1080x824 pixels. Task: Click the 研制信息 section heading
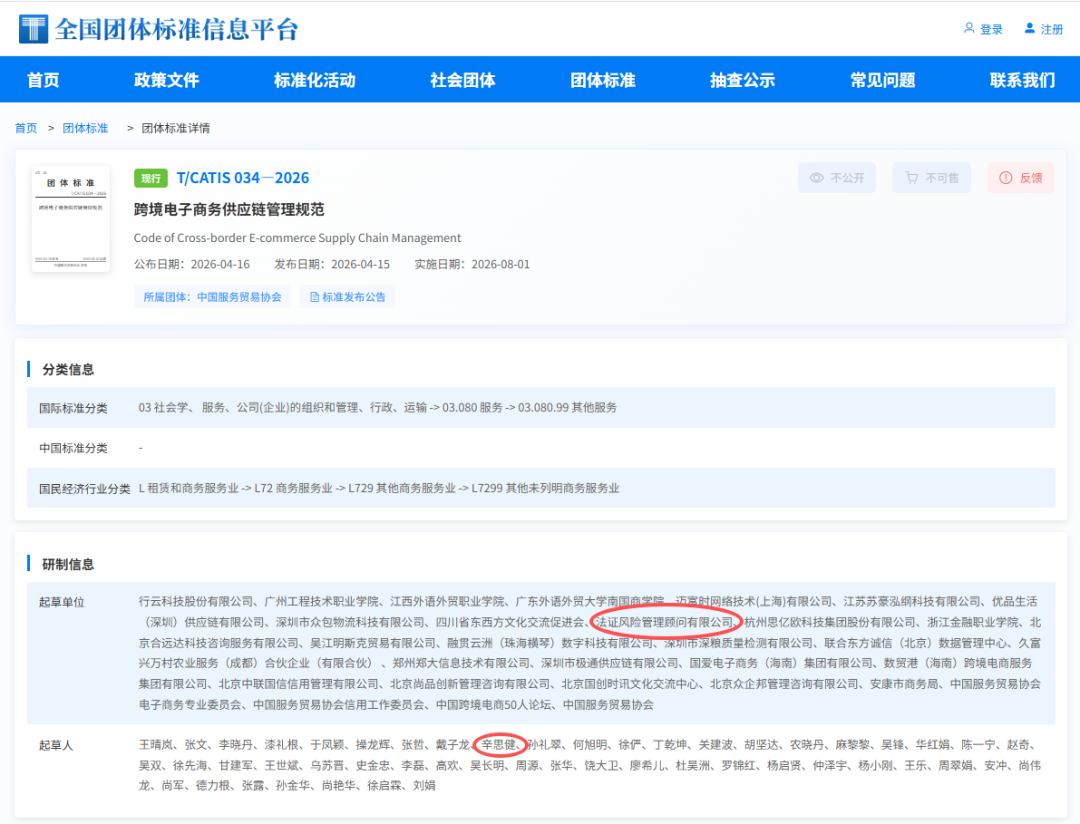[68, 564]
